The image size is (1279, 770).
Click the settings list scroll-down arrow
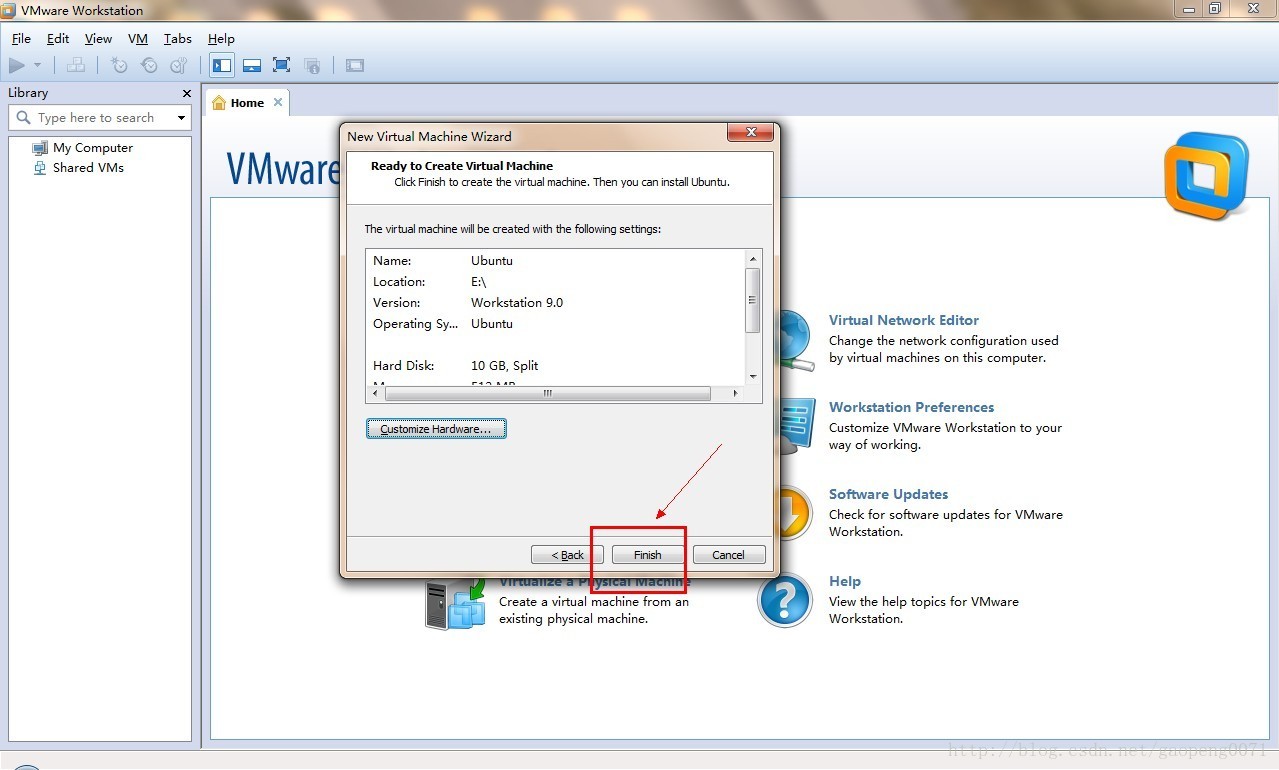(x=753, y=376)
